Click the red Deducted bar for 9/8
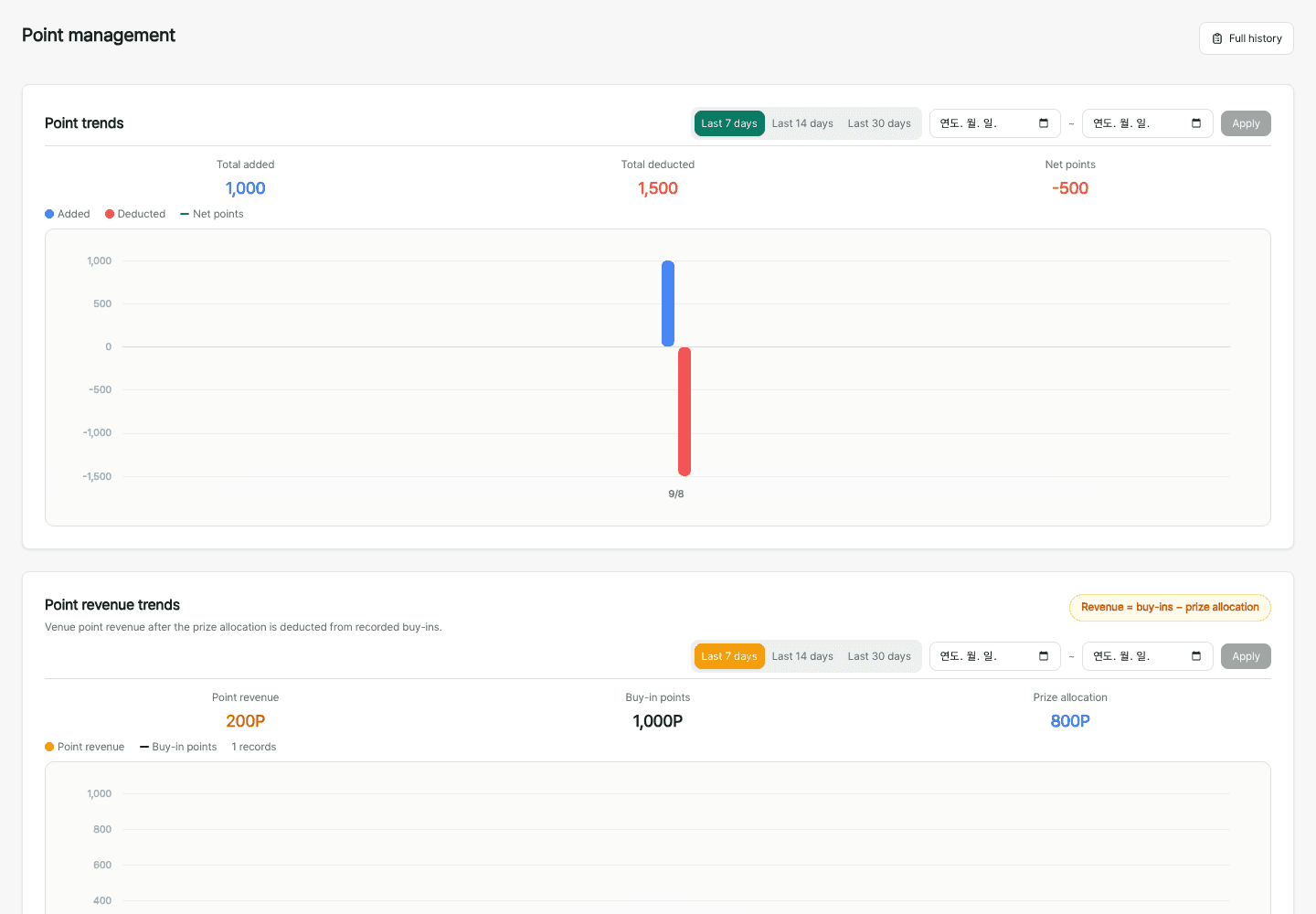 pyautogui.click(x=685, y=411)
